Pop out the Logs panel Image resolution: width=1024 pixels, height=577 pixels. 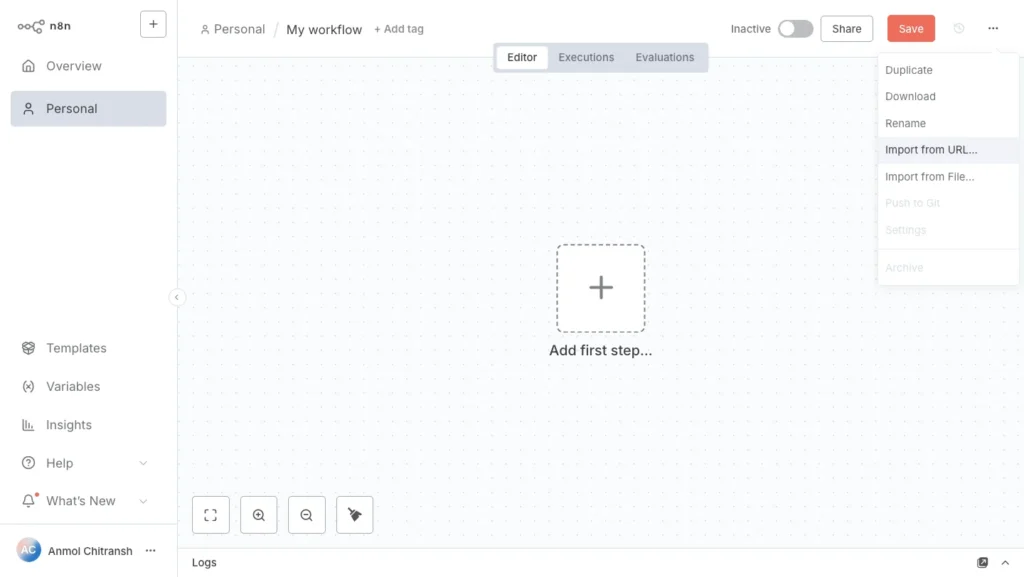984,562
